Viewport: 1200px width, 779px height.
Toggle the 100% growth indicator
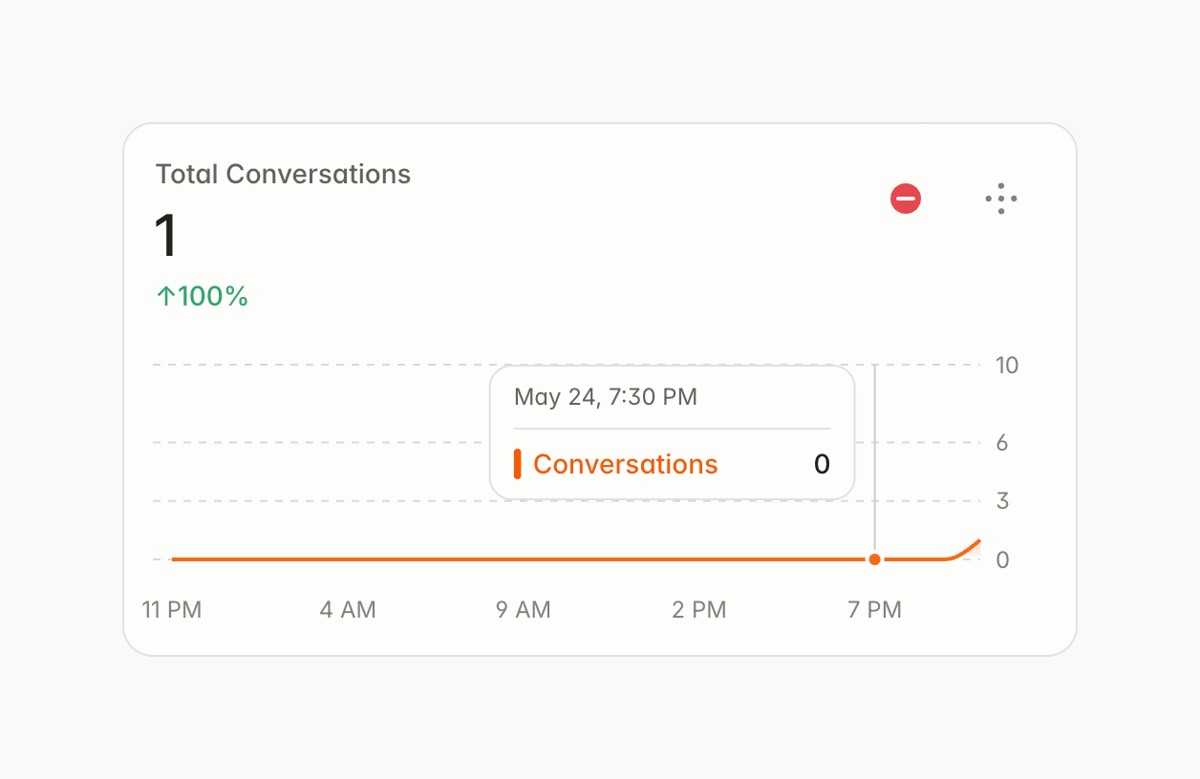[x=202, y=295]
